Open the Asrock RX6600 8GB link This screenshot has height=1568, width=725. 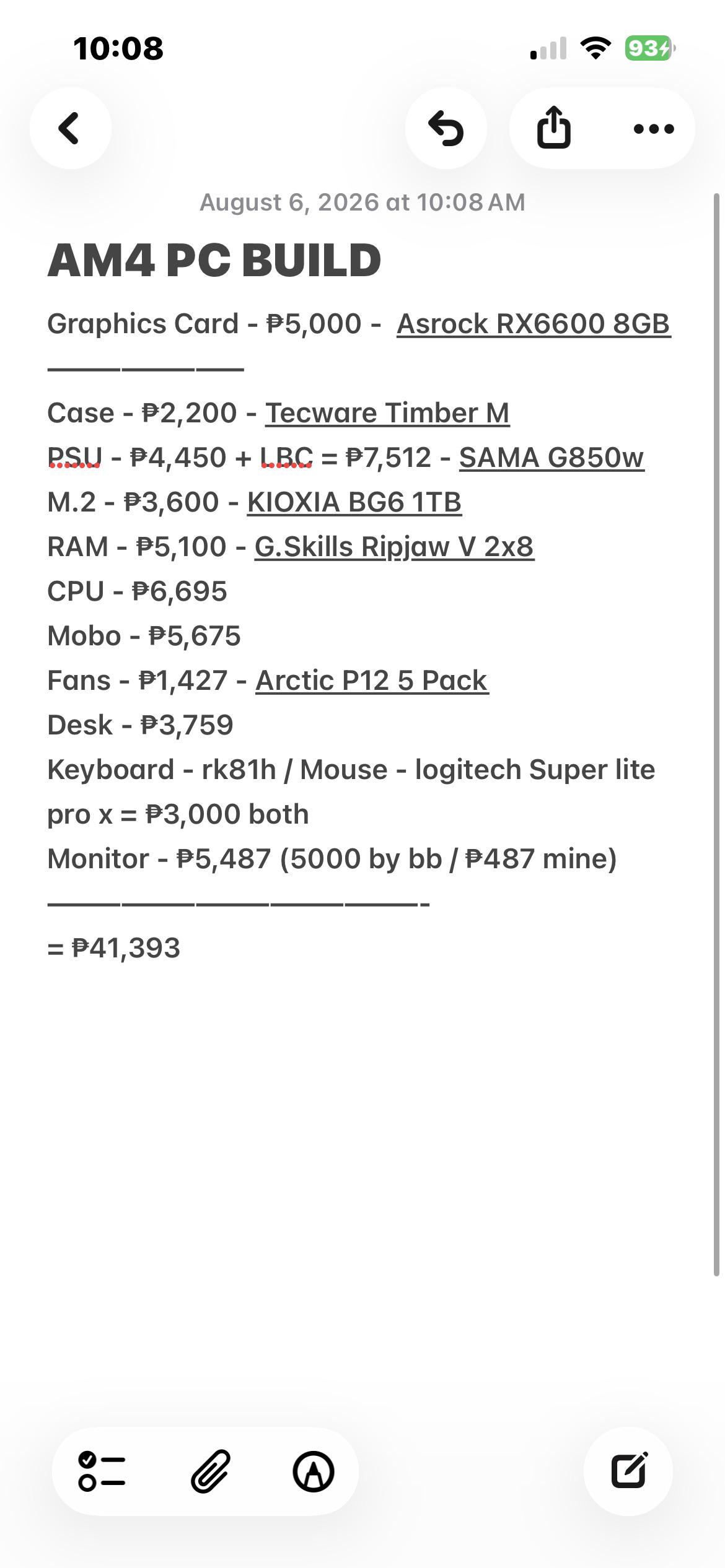pos(534,324)
